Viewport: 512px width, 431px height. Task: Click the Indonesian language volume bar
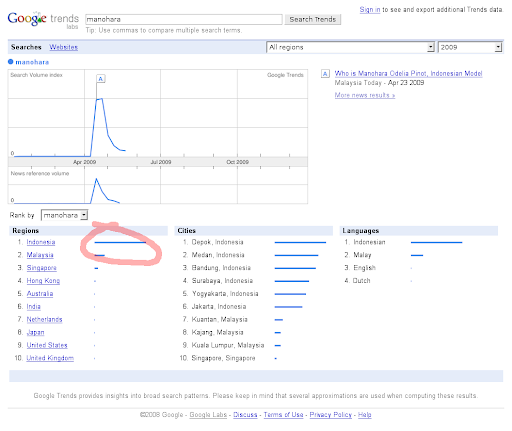436,242
